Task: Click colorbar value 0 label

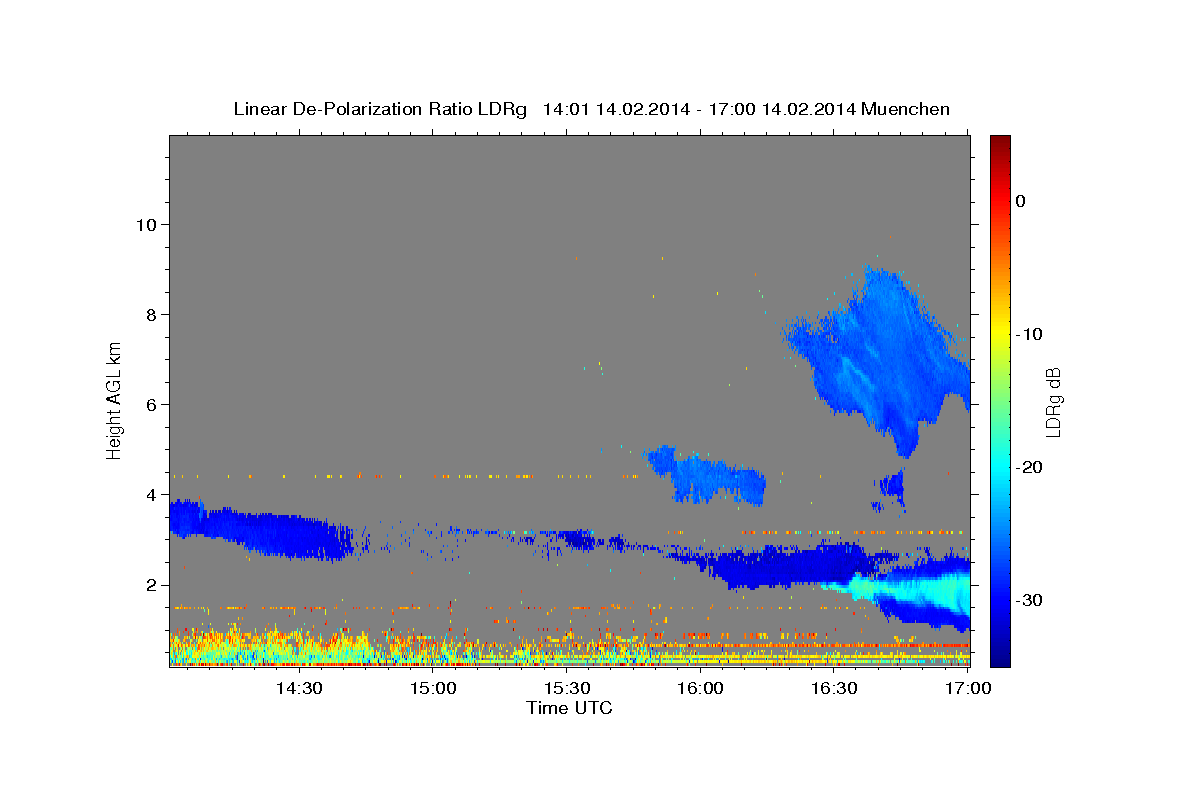Action: tap(1020, 201)
